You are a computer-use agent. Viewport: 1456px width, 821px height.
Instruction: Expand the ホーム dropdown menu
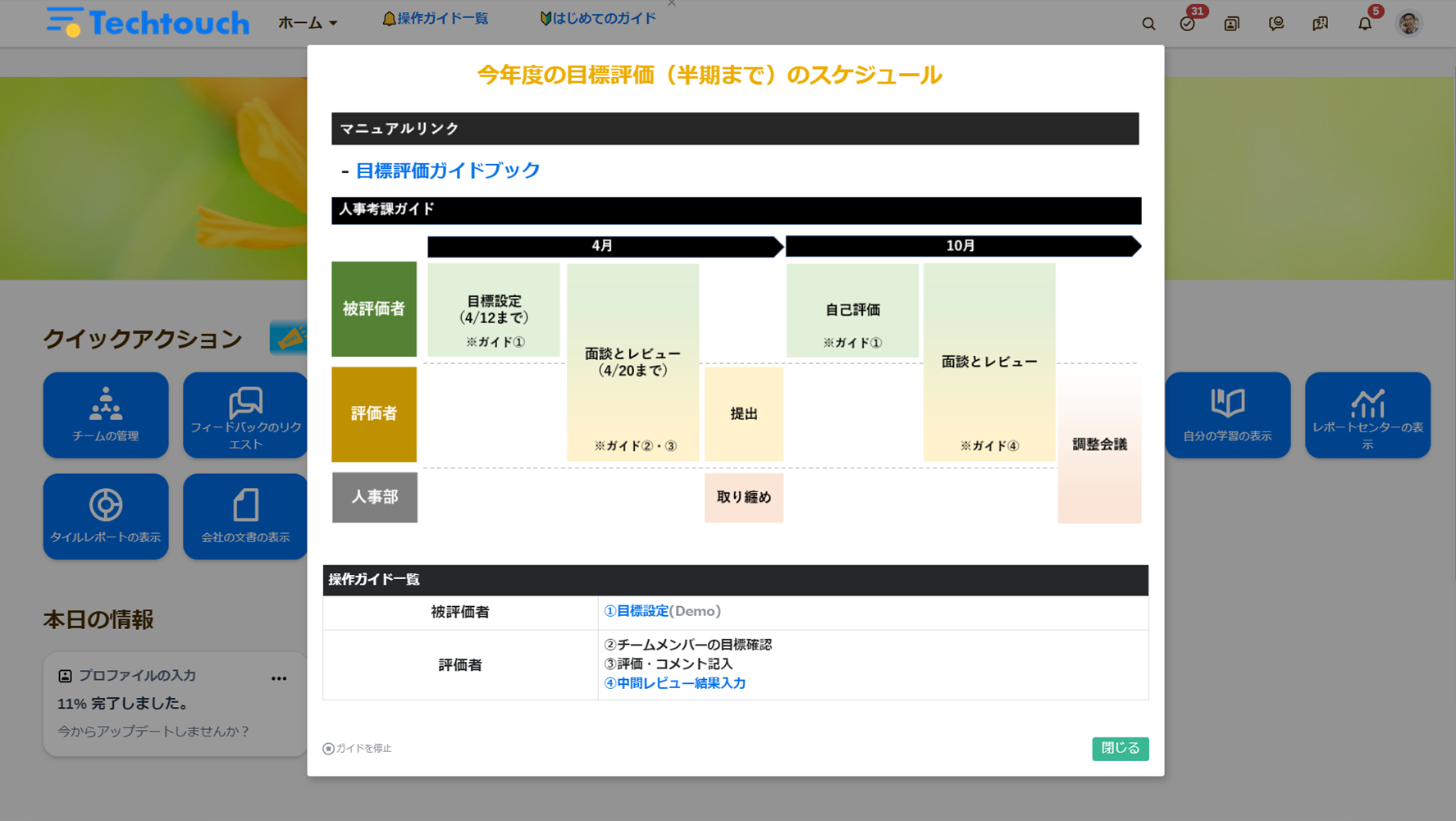pyautogui.click(x=308, y=23)
